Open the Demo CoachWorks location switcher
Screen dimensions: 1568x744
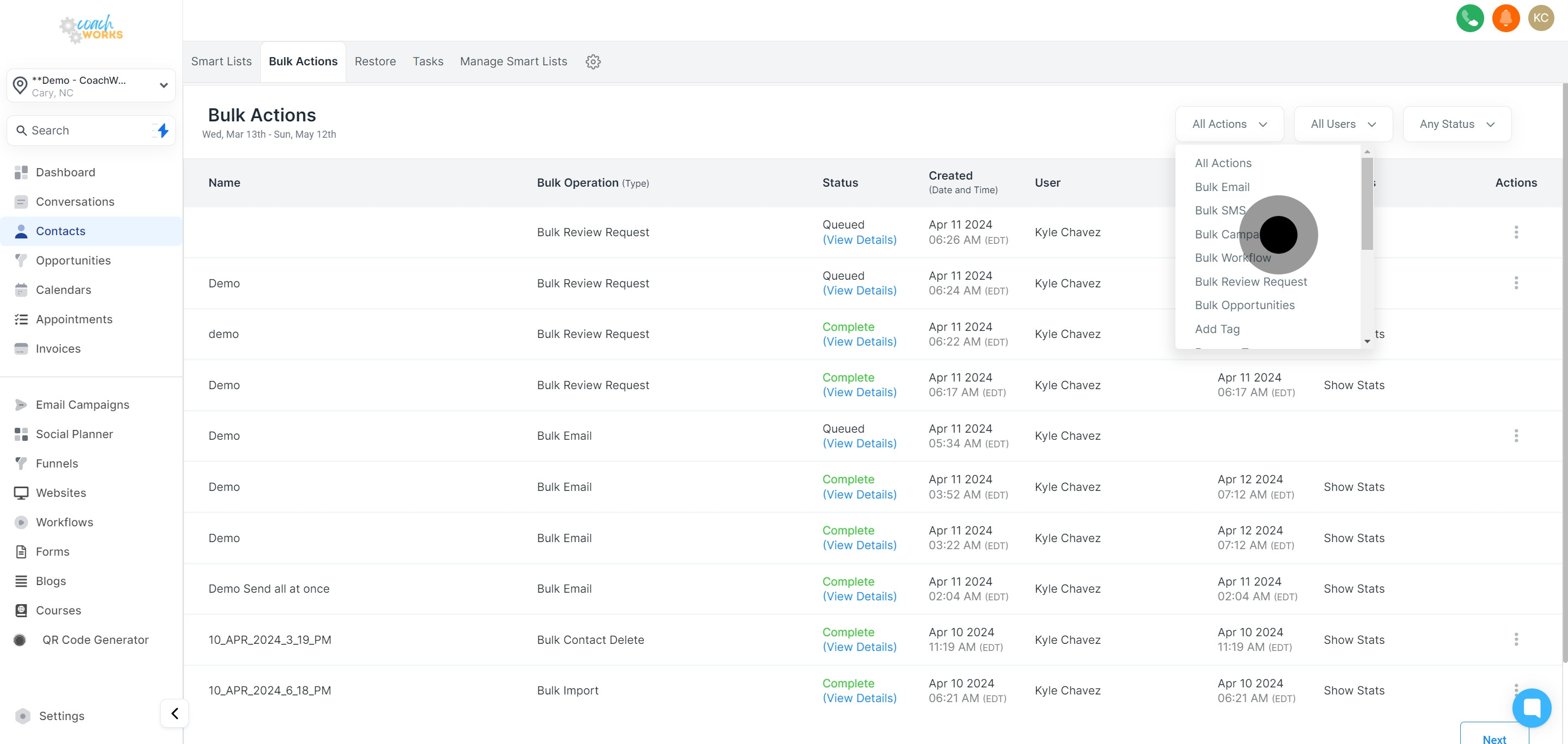(x=91, y=86)
